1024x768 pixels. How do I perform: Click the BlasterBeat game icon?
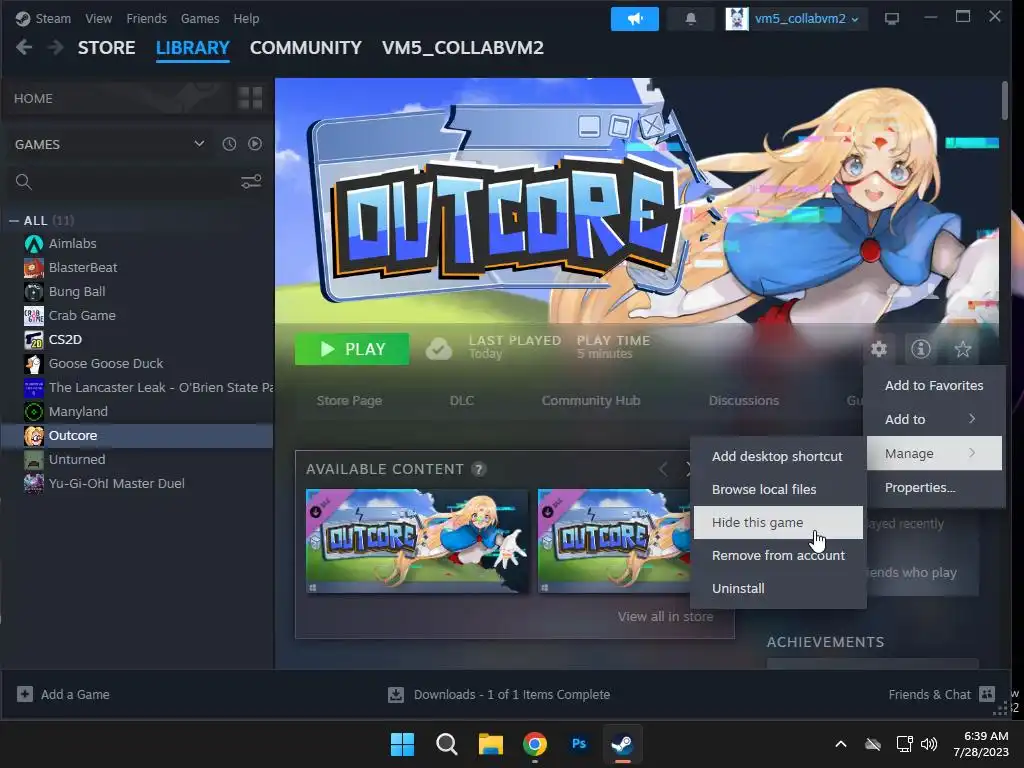point(34,268)
